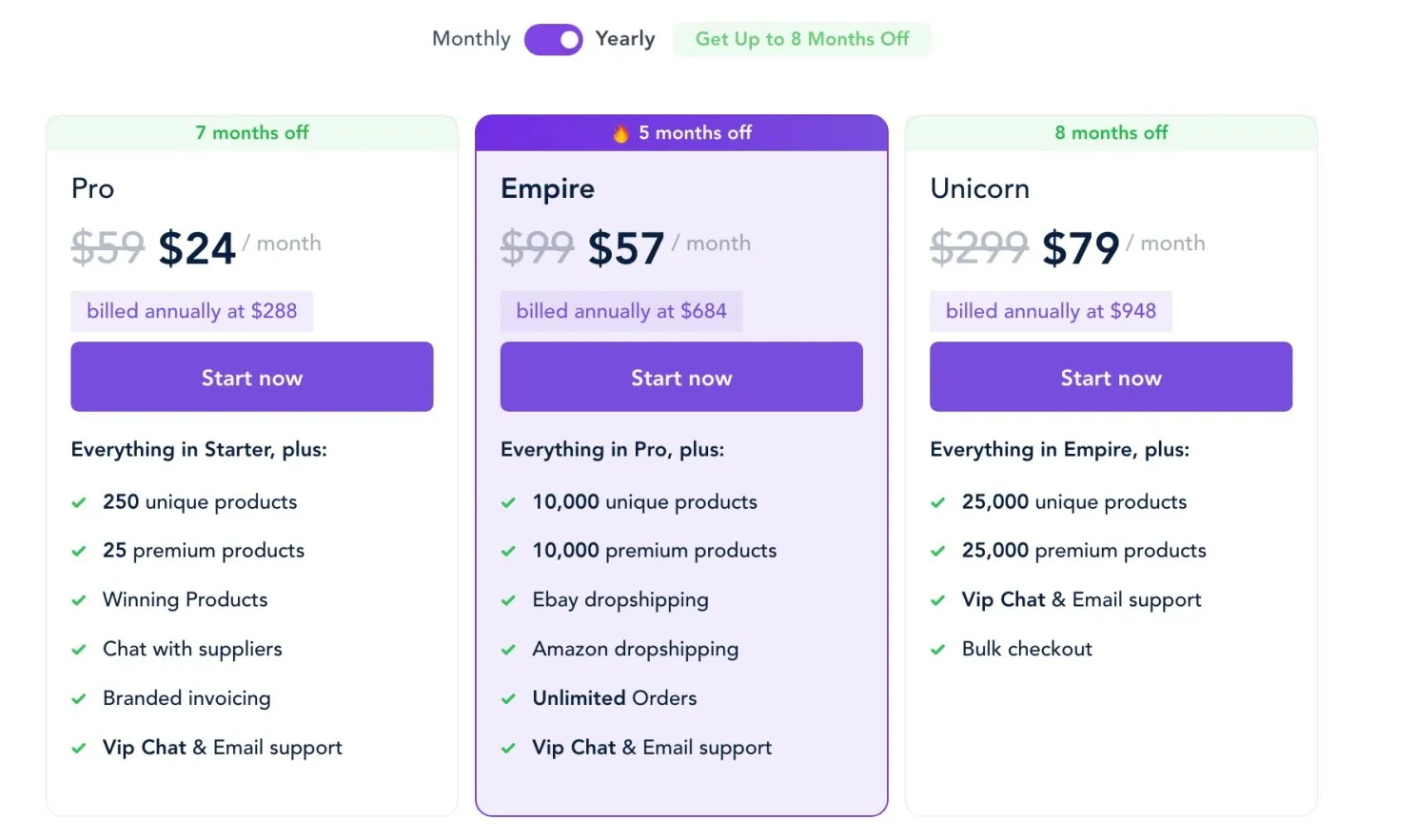Screen dimensions: 1416x840
Task: Click the Get Up to 8 Months Off badge
Action: tap(802, 39)
